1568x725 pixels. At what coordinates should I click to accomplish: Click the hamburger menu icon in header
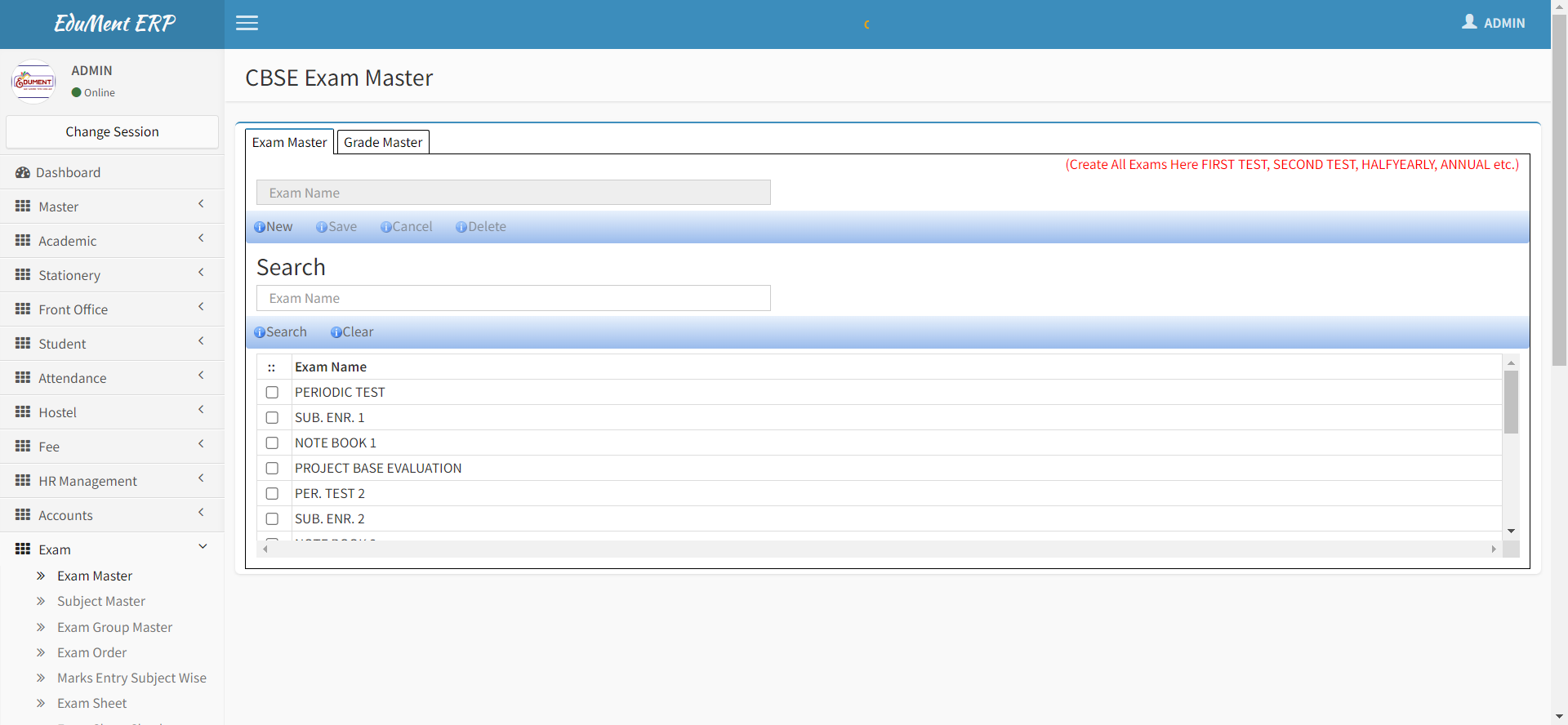(x=247, y=23)
